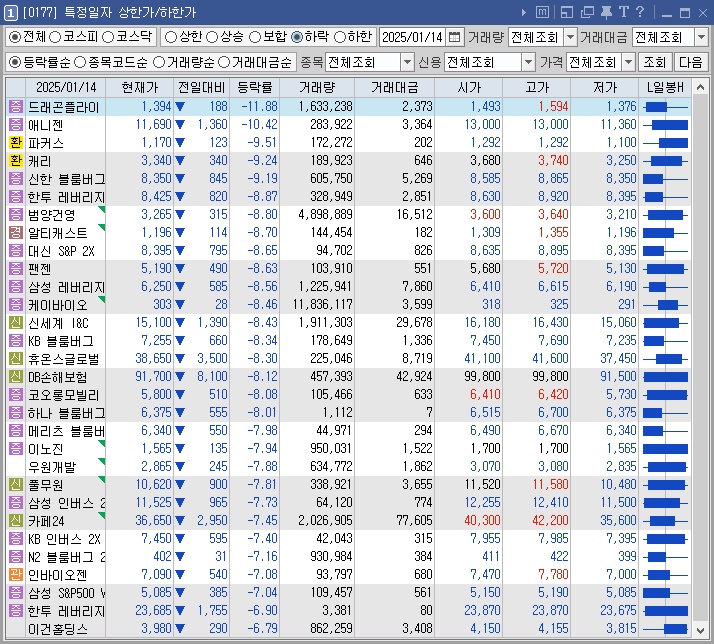The width and height of the screenshot is (714, 644).
Task: Click the play arrow icon in the title bar
Action: coord(524,12)
